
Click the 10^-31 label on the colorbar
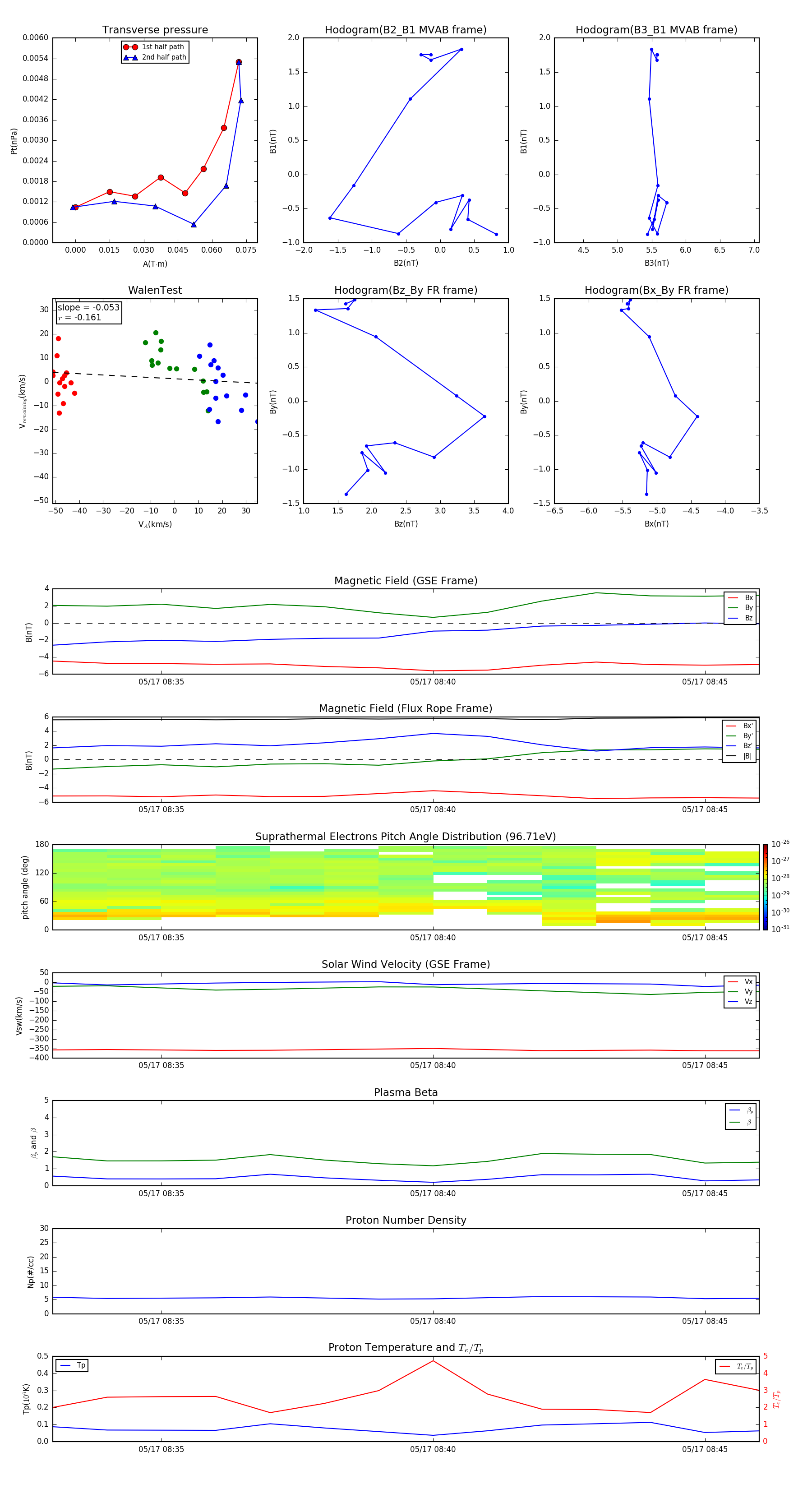click(x=780, y=929)
